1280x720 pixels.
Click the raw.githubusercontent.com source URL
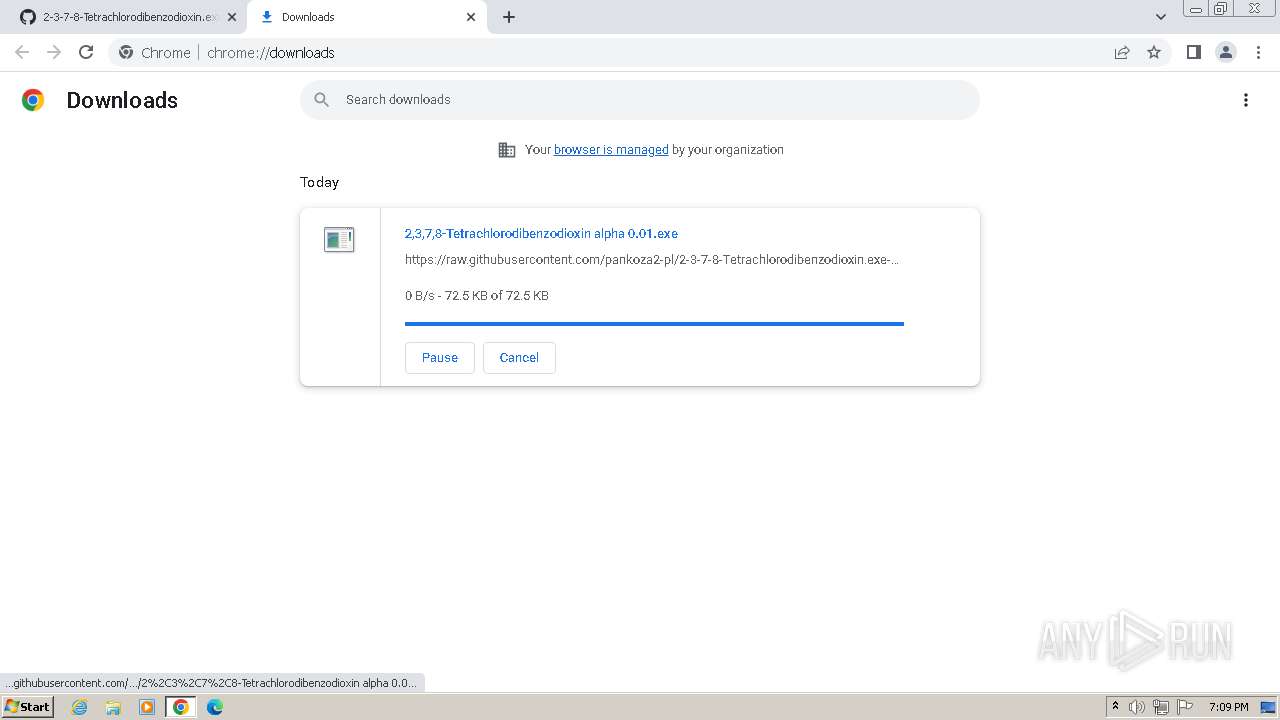pos(652,260)
